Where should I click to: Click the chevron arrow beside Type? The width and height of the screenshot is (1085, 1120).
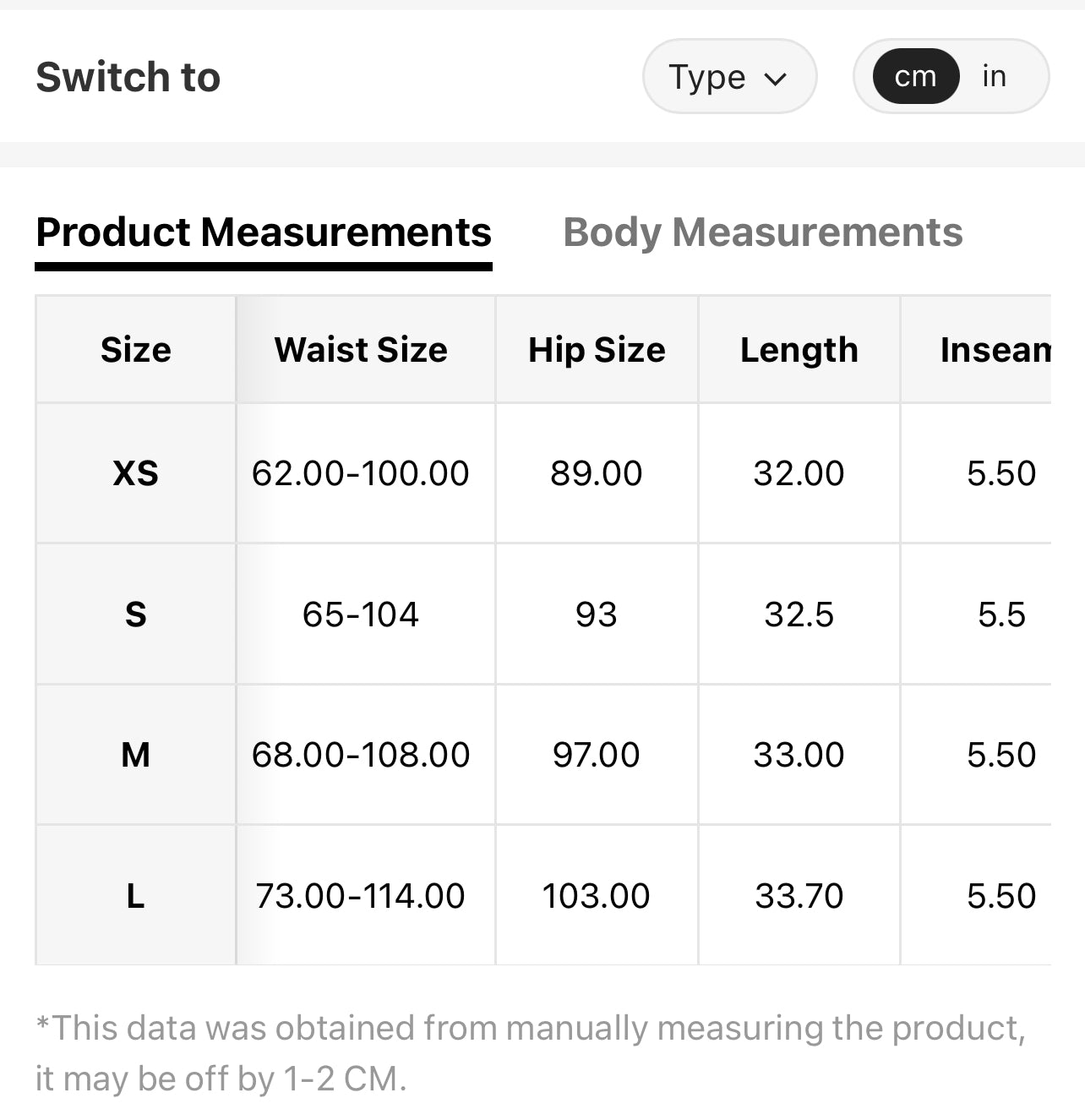coord(775,79)
